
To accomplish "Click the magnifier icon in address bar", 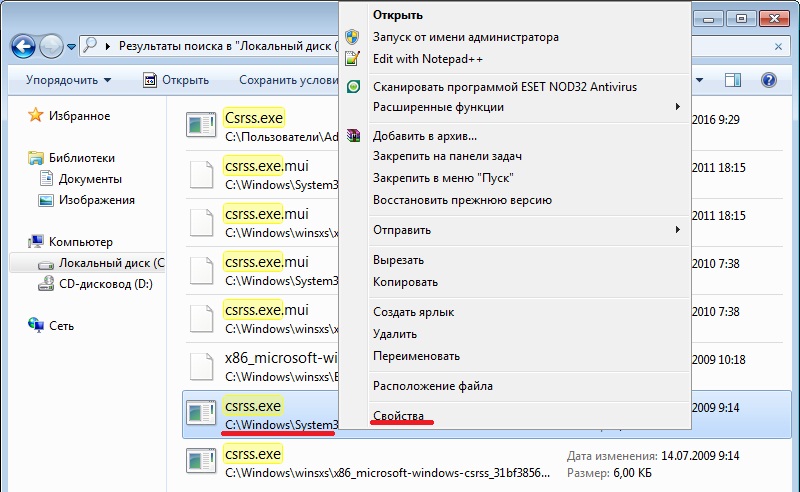I will point(90,45).
